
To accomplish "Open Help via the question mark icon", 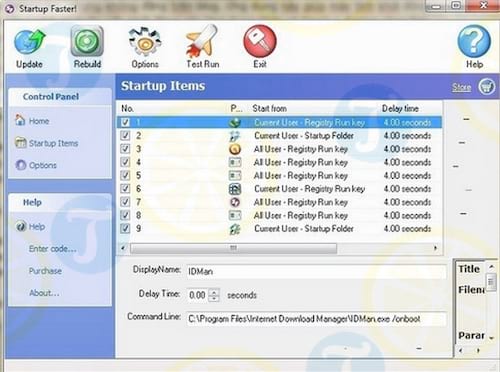I will pyautogui.click(x=474, y=42).
